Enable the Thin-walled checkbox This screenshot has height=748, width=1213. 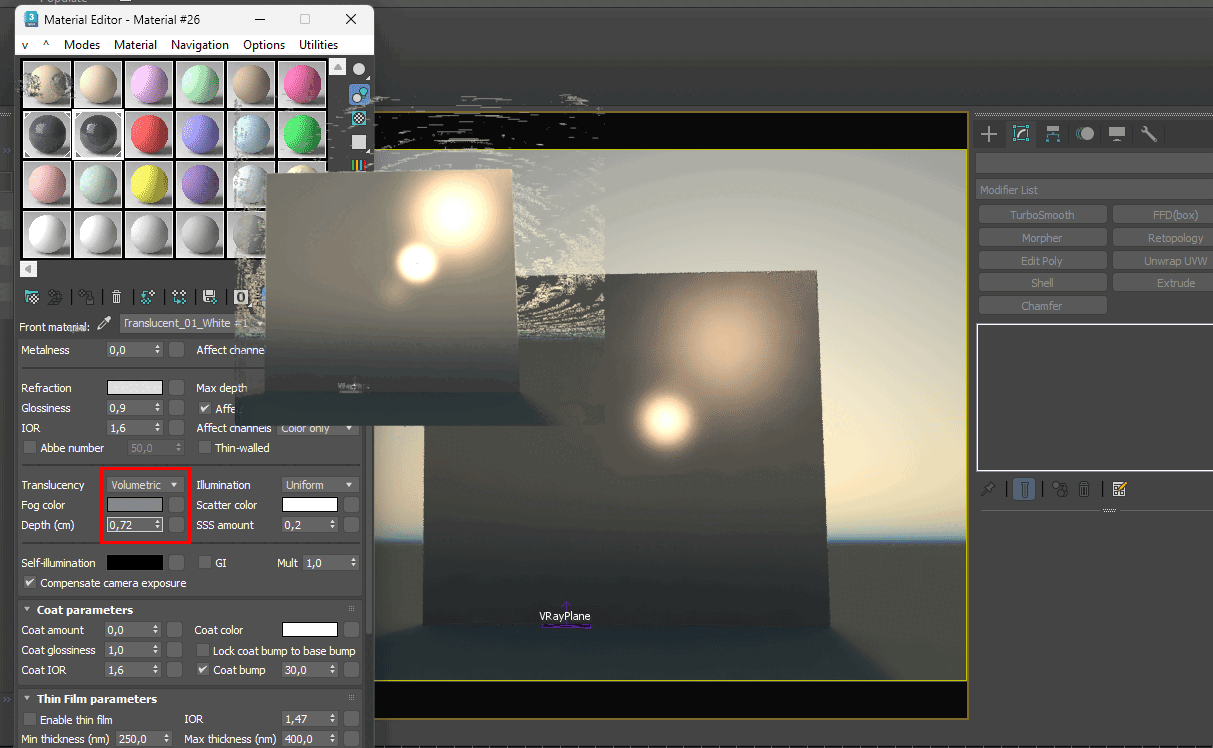tap(205, 448)
